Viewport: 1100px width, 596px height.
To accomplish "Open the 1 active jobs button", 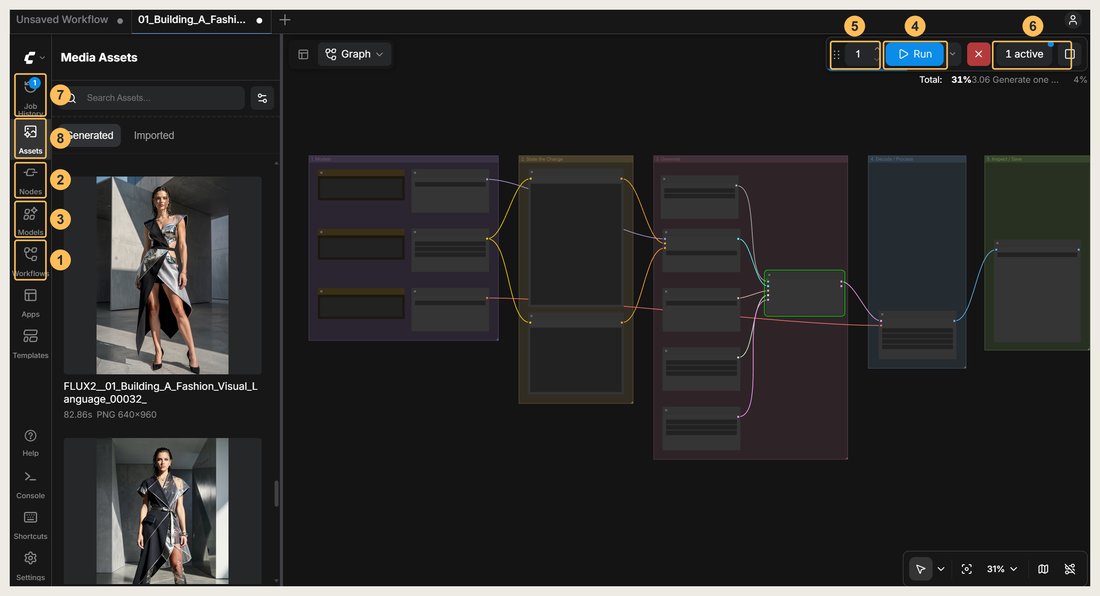I will pos(1024,54).
